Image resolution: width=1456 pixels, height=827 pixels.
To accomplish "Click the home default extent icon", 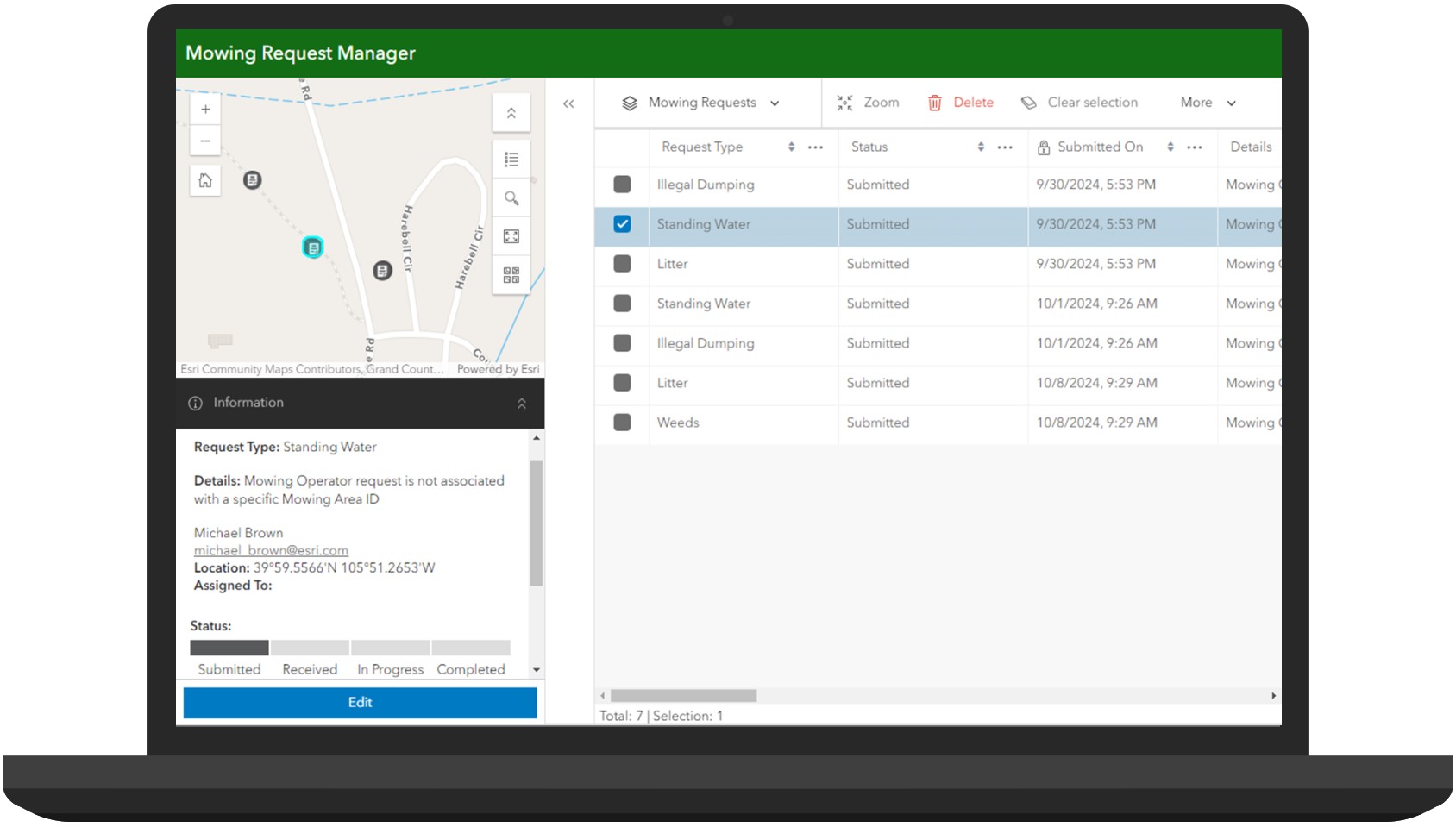I will tap(204, 179).
